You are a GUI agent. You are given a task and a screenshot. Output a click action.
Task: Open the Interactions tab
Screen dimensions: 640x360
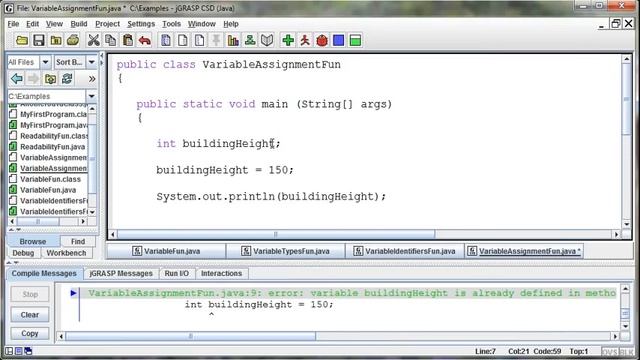coord(221,273)
